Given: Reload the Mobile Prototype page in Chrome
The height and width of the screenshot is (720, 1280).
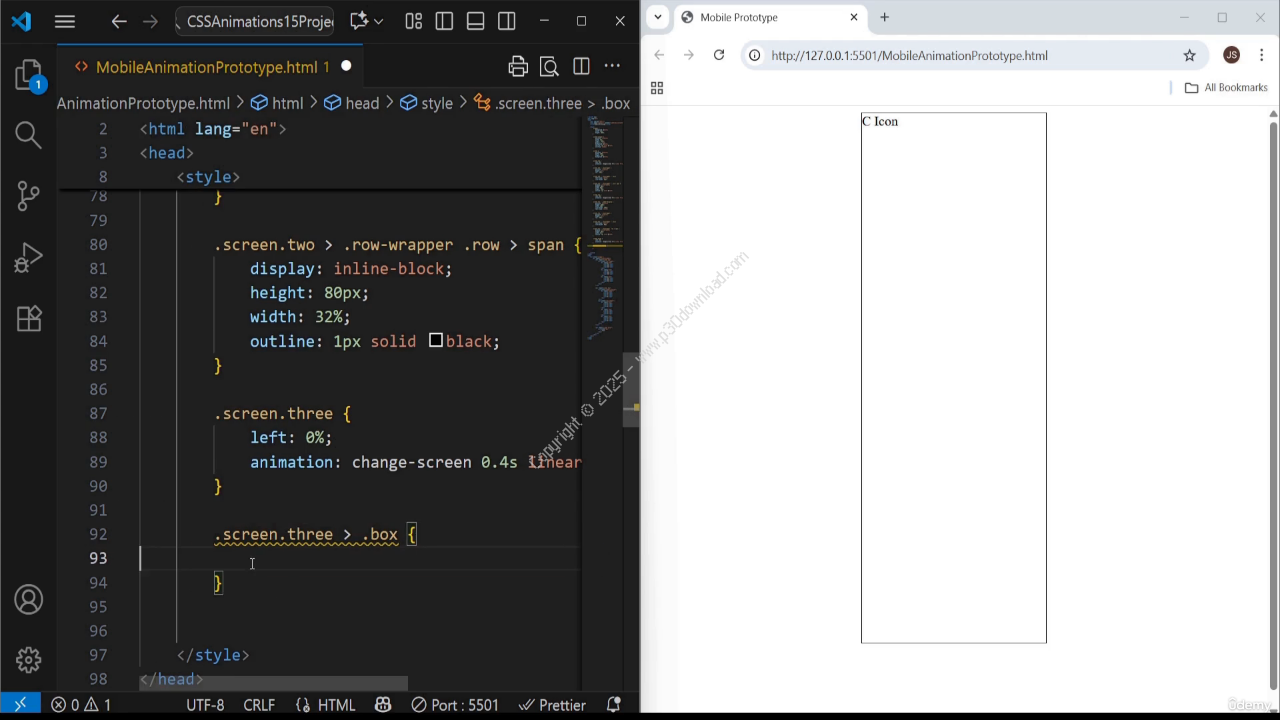Looking at the screenshot, I should coord(718,55).
